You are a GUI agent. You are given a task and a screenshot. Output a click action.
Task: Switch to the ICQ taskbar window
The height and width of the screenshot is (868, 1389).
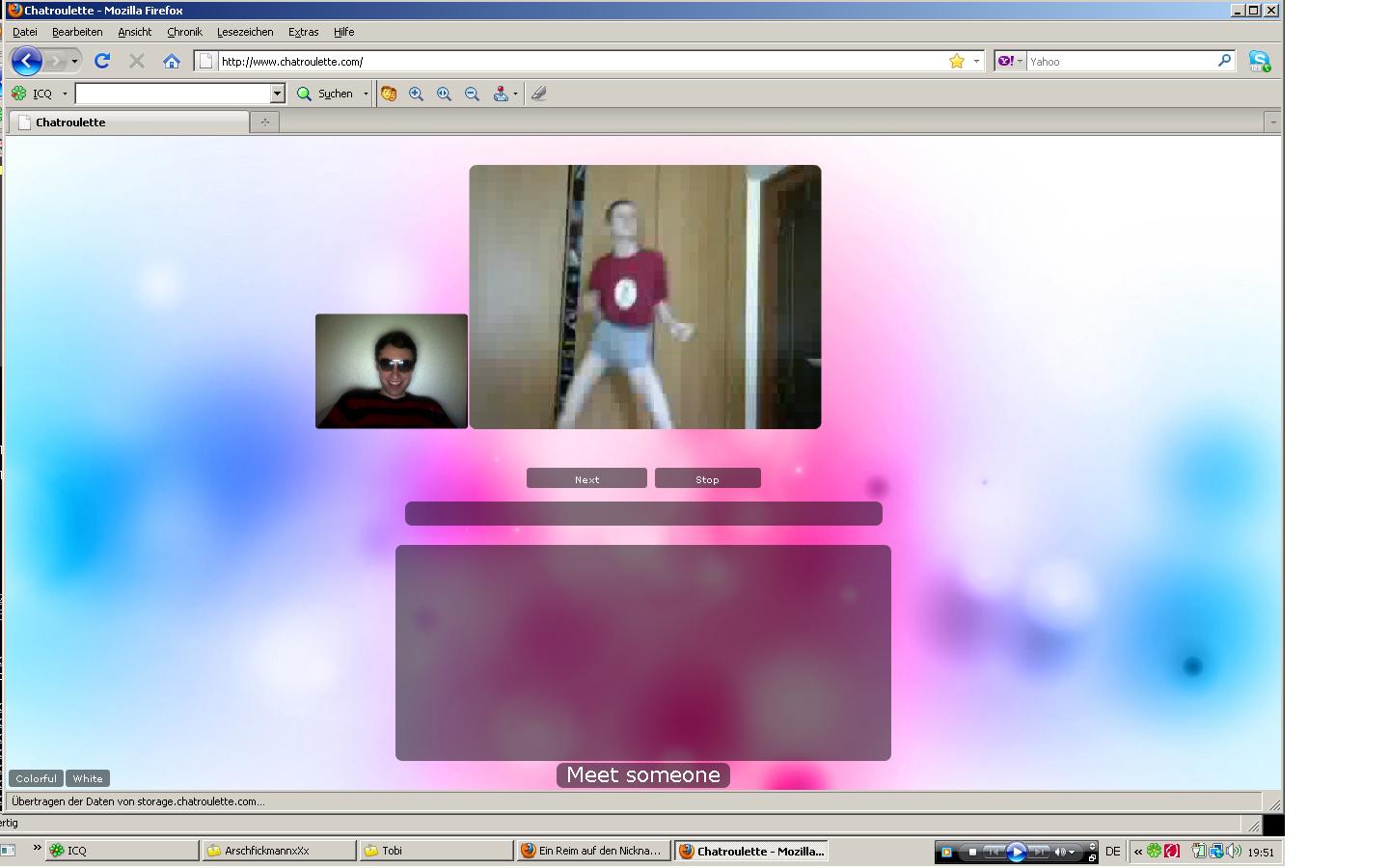pyautogui.click(x=123, y=851)
